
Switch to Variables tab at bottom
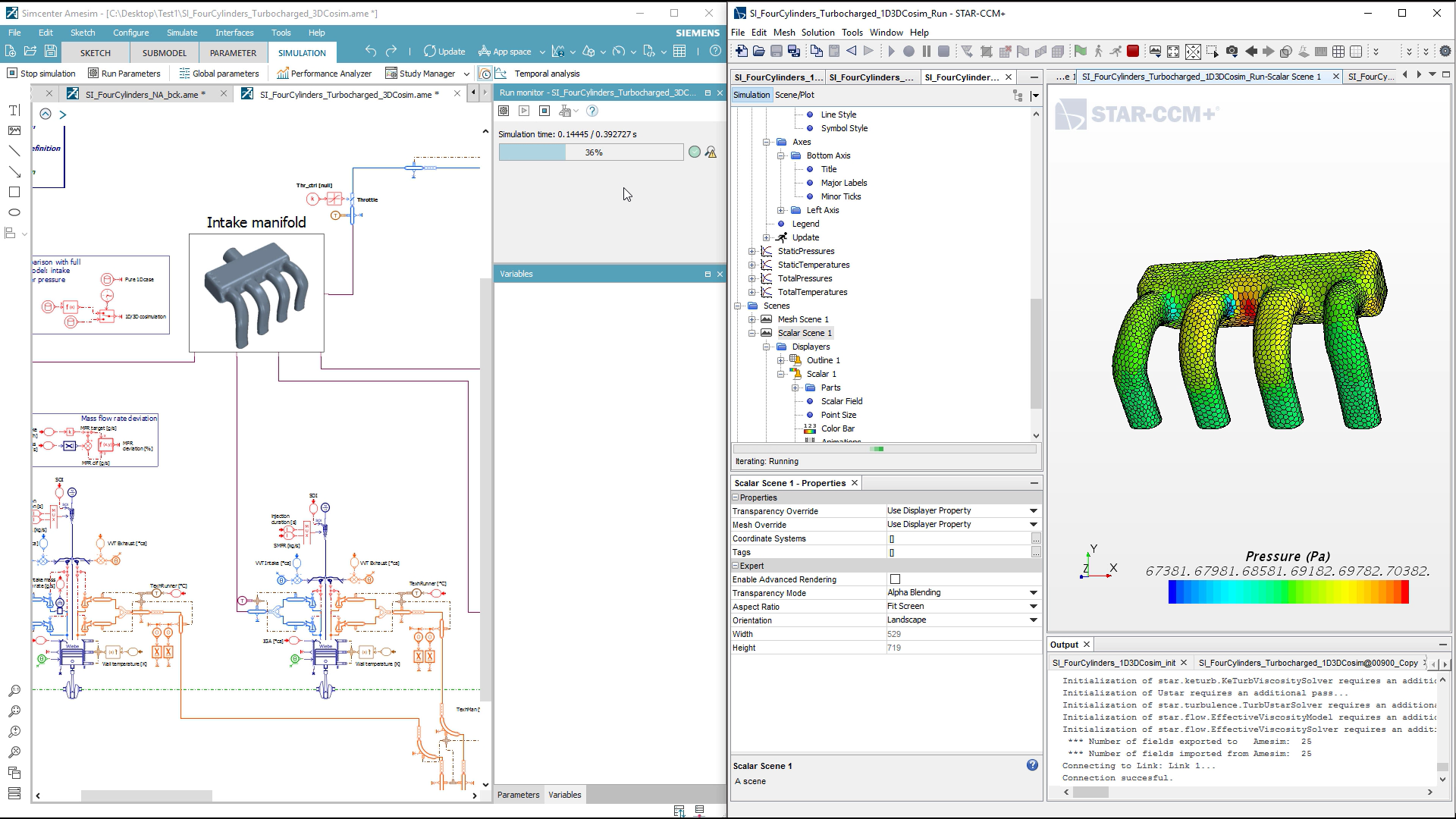(565, 795)
